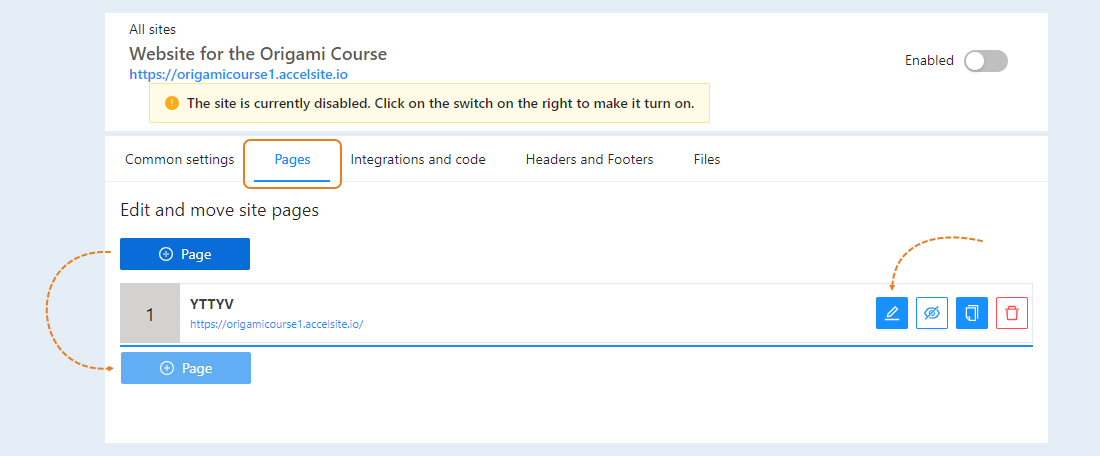Click the site disabled warning message
The height and width of the screenshot is (456, 1100).
[x=441, y=103]
